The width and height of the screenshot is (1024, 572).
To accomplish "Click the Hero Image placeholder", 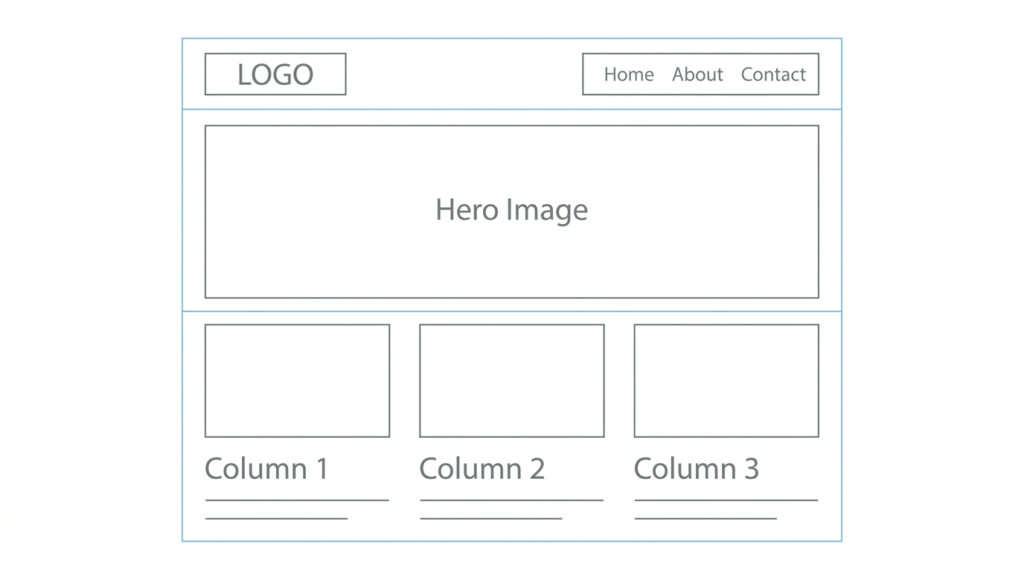I will tap(511, 211).
